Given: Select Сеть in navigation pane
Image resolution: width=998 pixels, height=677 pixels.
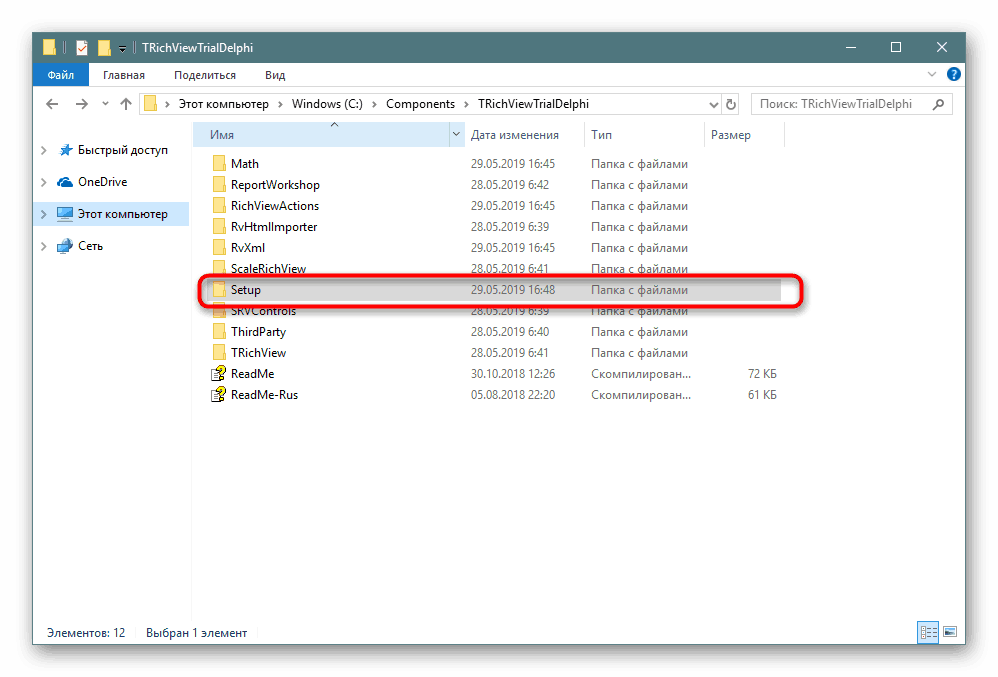Looking at the screenshot, I should [90, 246].
